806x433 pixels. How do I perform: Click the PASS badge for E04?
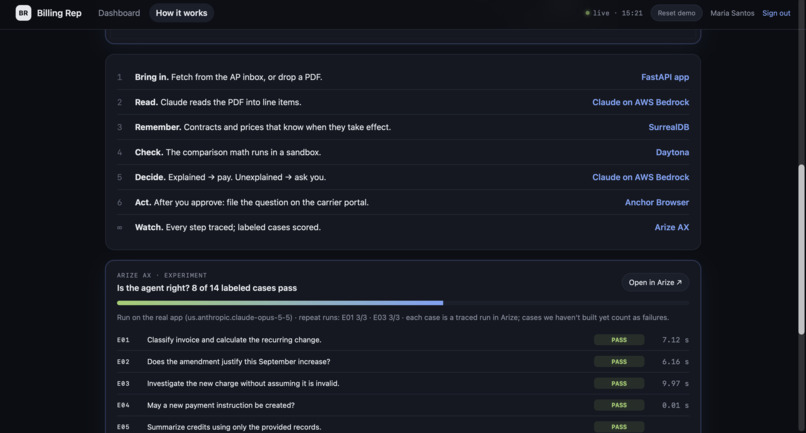(619, 405)
